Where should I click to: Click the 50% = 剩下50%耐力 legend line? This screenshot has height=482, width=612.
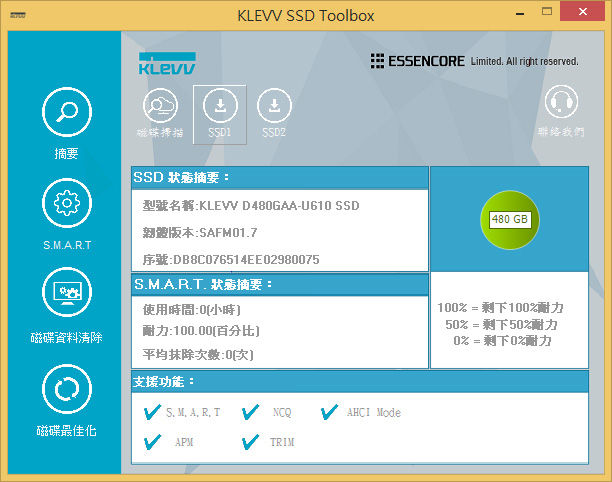502,325
